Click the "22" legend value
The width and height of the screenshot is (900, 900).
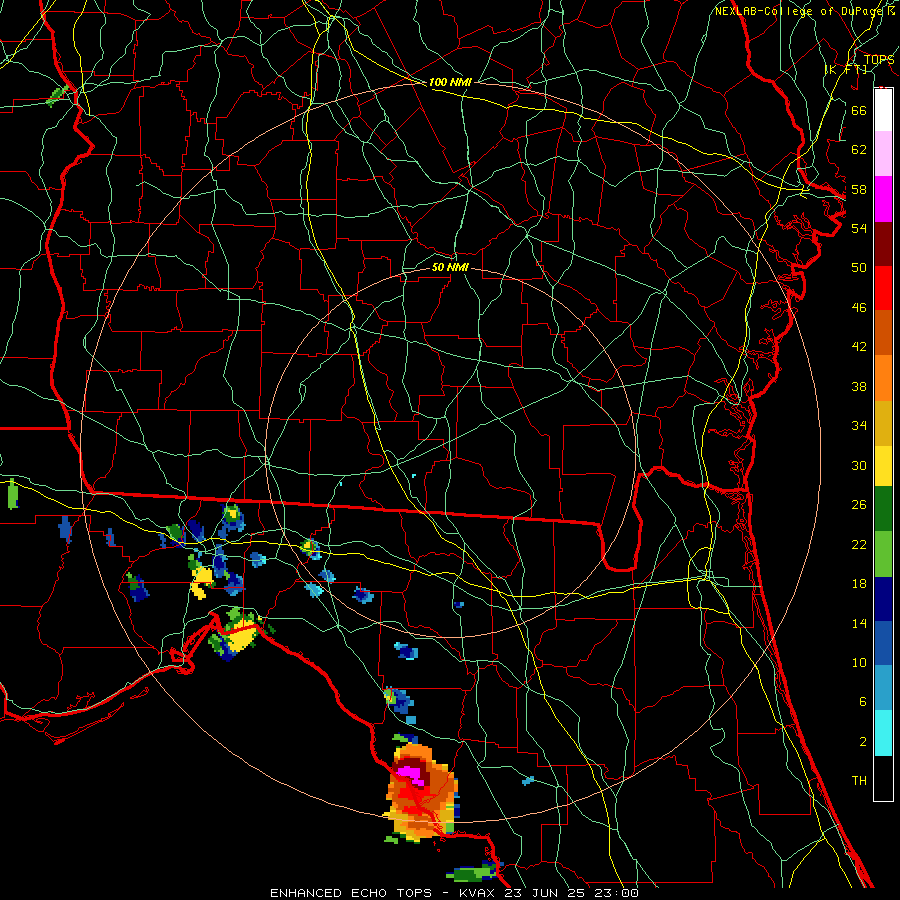[x=859, y=544]
